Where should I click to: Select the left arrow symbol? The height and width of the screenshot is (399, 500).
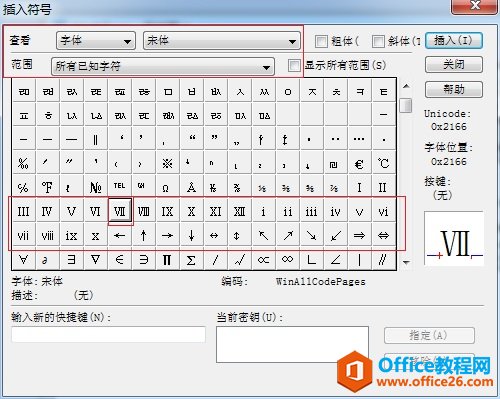tap(120, 235)
